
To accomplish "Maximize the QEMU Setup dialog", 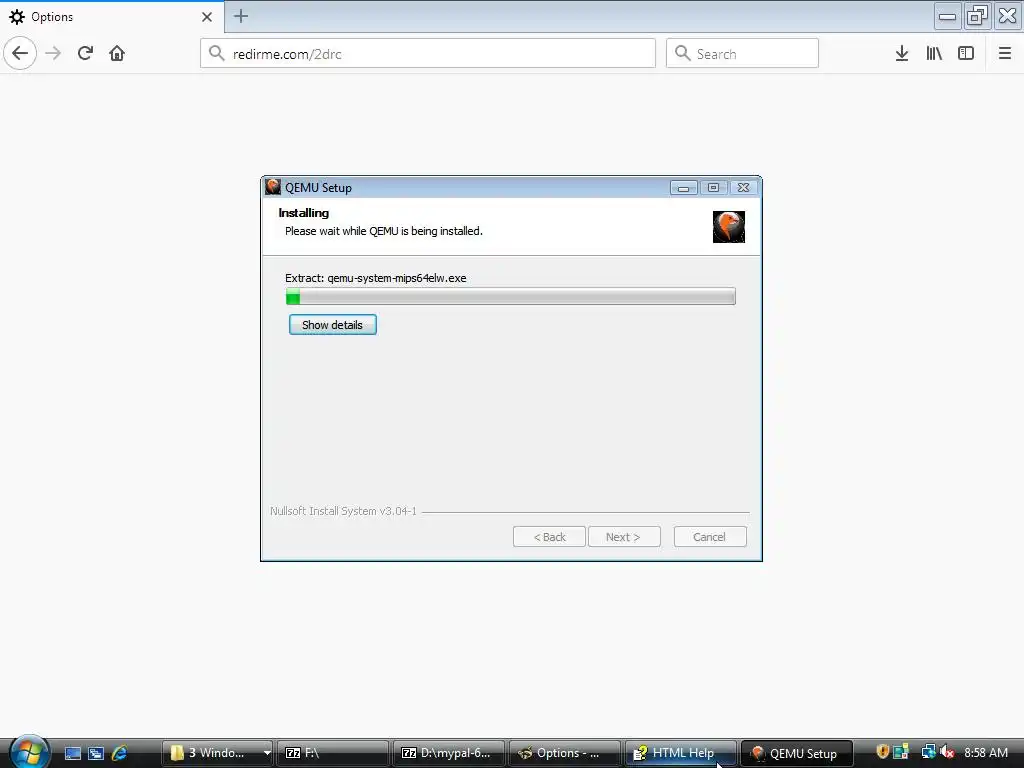I will pos(713,188).
